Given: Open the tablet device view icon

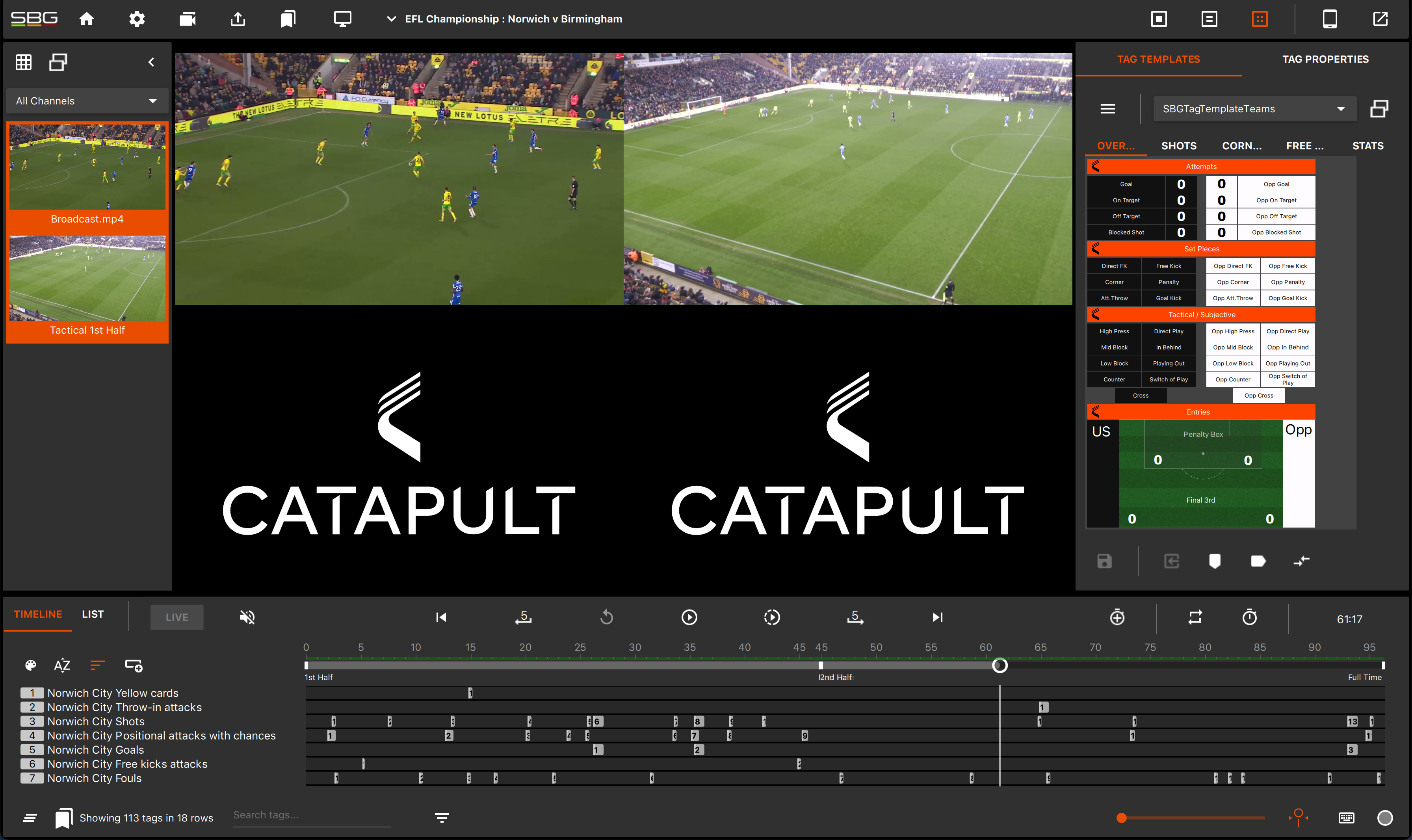Looking at the screenshot, I should [x=1330, y=19].
